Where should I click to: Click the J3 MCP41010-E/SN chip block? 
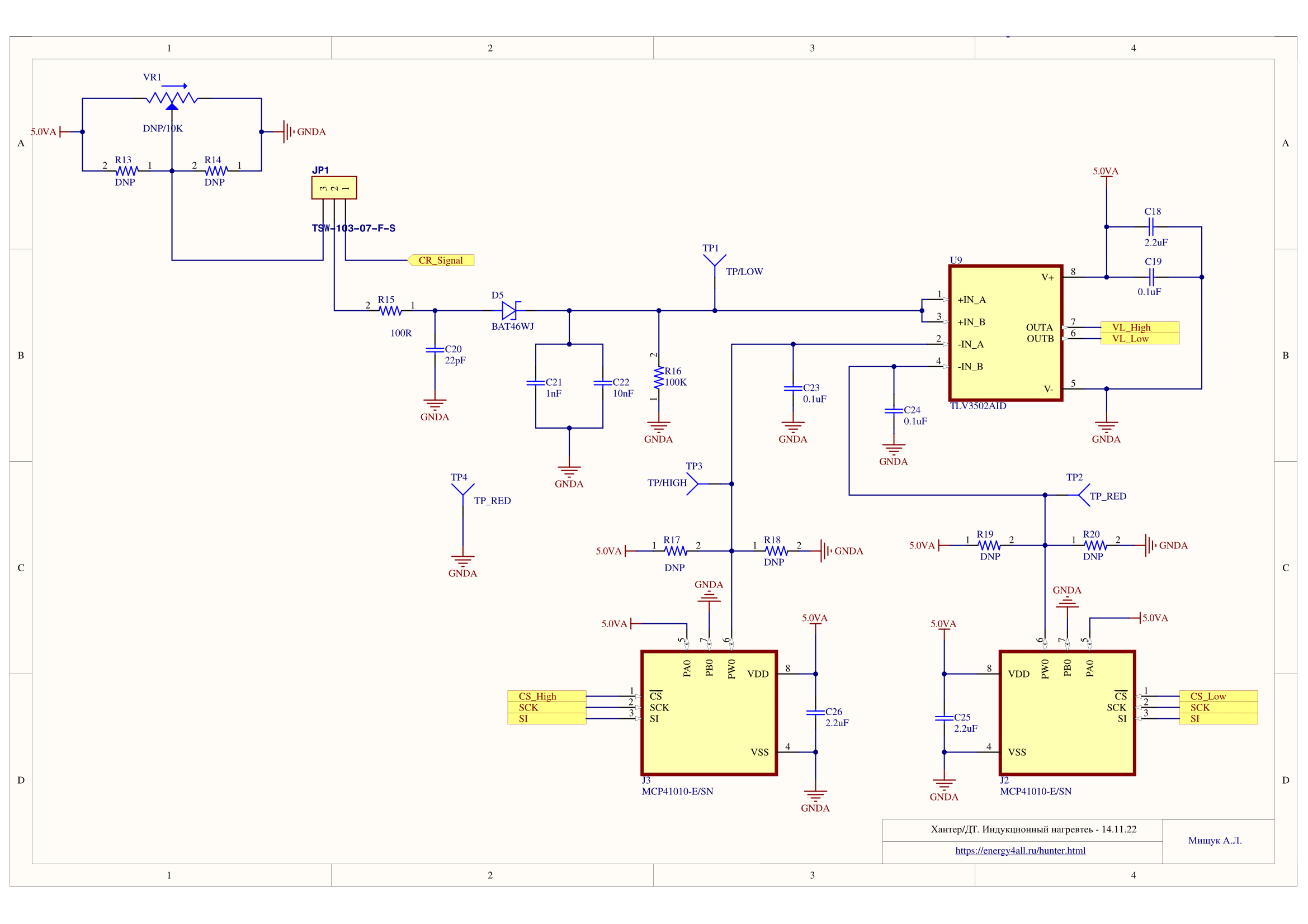(709, 713)
